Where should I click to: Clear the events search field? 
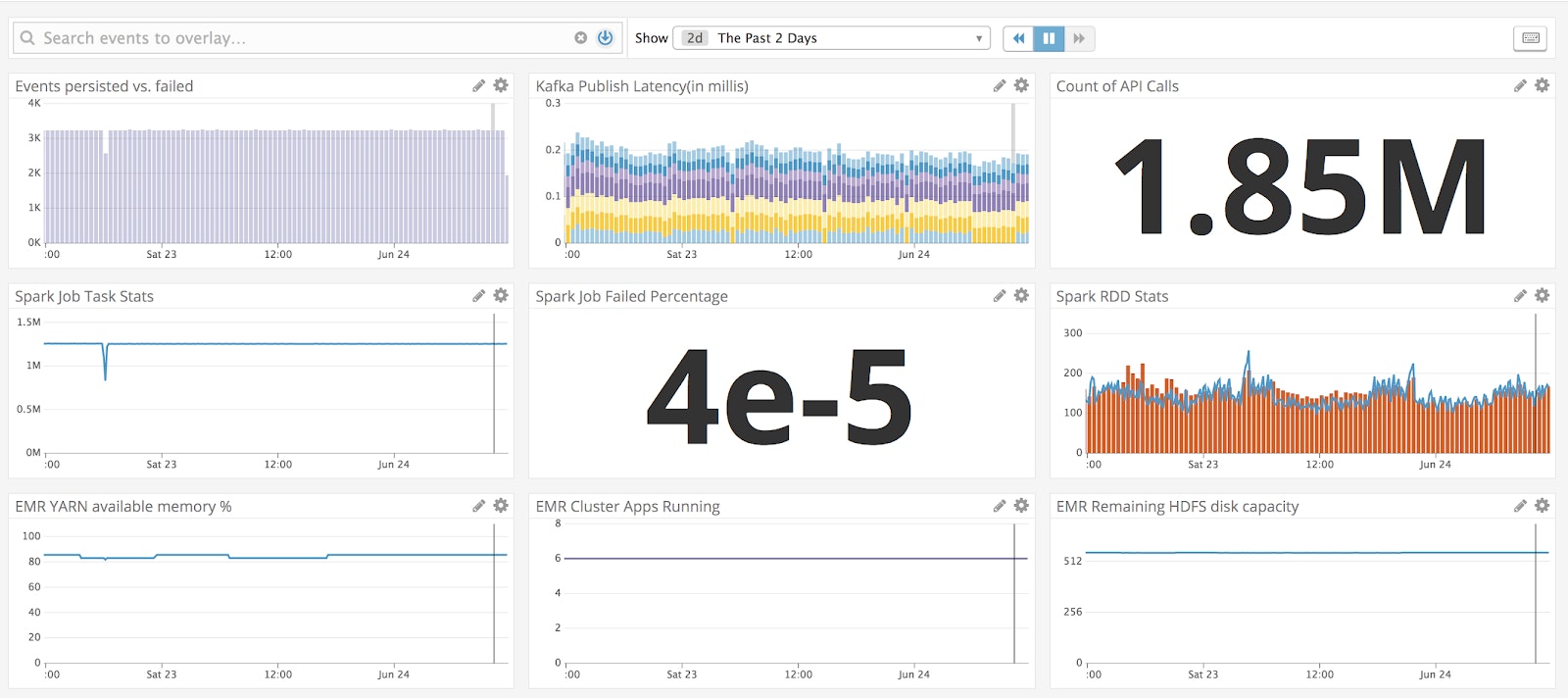(580, 38)
